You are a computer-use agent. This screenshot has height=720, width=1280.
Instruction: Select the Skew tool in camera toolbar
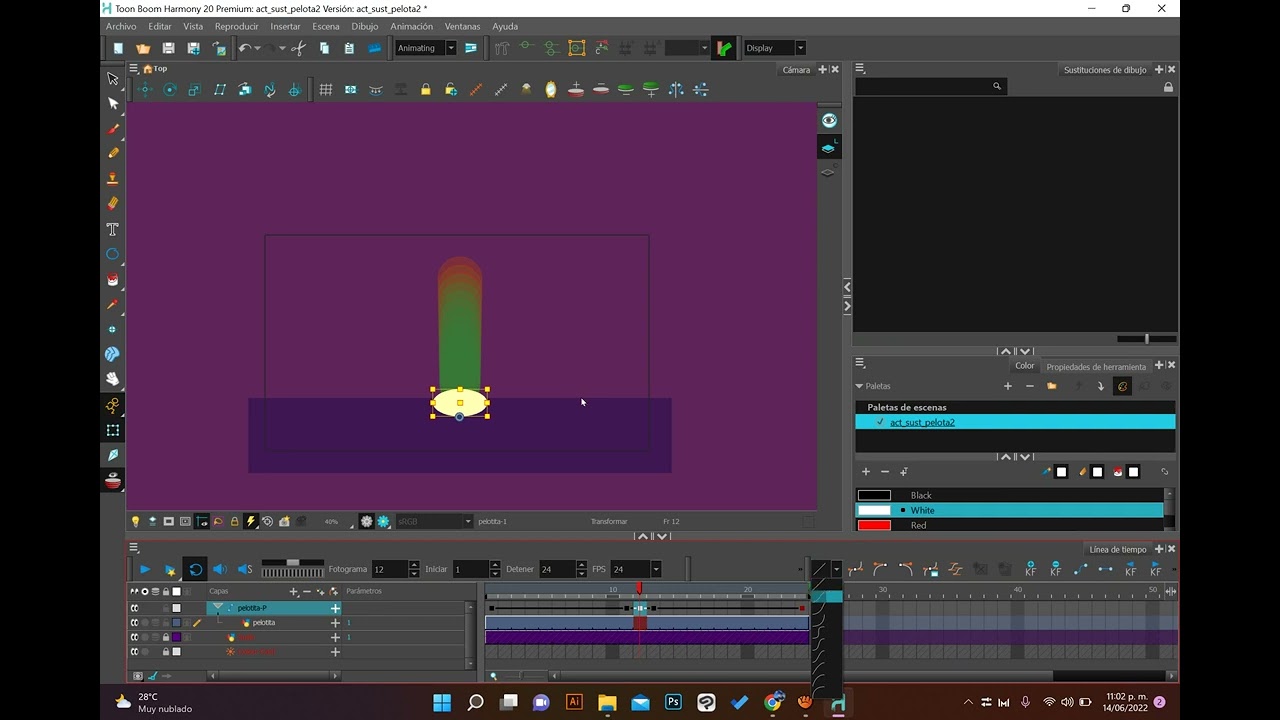tap(220, 90)
